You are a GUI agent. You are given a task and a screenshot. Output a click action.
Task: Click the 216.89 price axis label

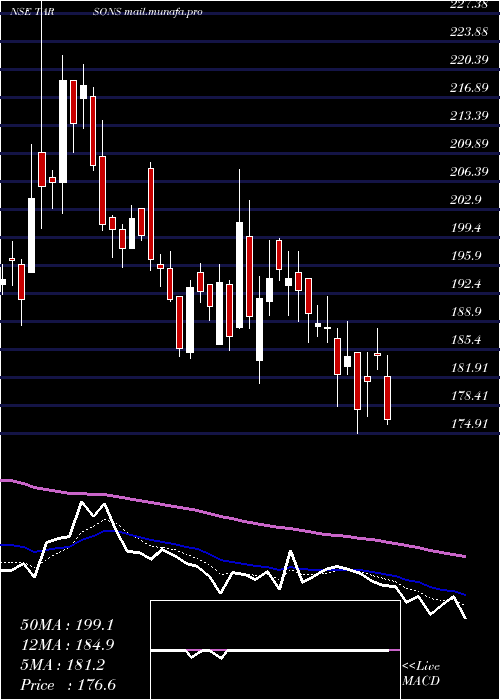point(468,88)
